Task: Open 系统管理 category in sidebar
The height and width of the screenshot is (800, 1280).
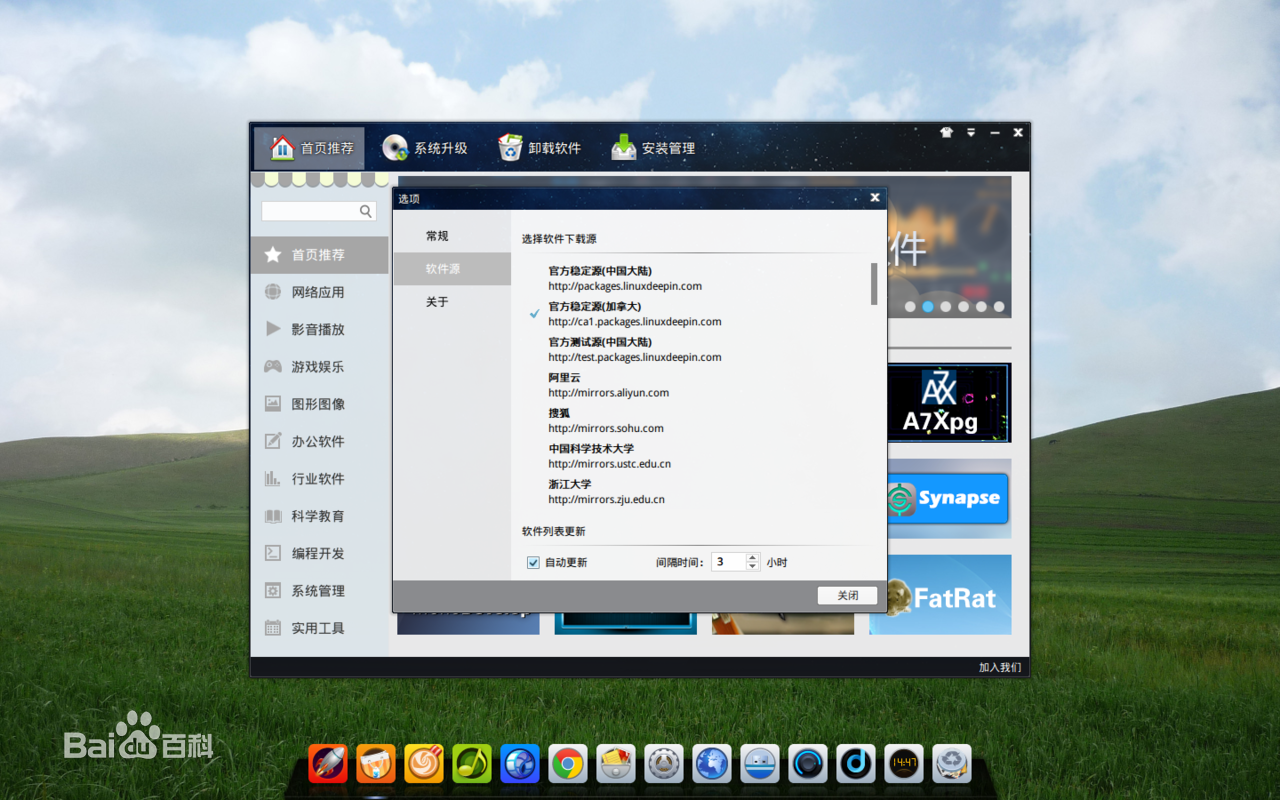Action: coord(319,591)
